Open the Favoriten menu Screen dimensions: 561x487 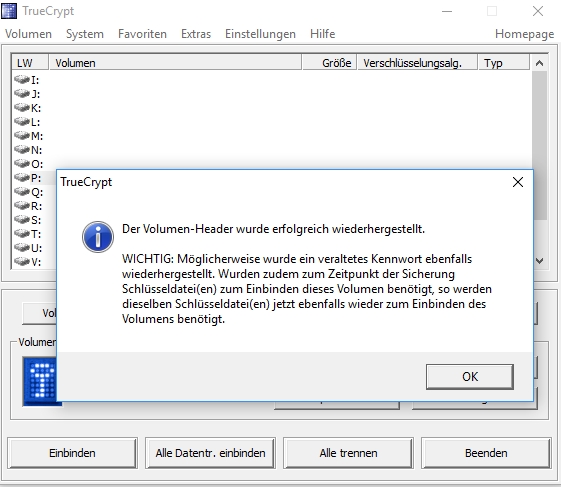coord(142,34)
